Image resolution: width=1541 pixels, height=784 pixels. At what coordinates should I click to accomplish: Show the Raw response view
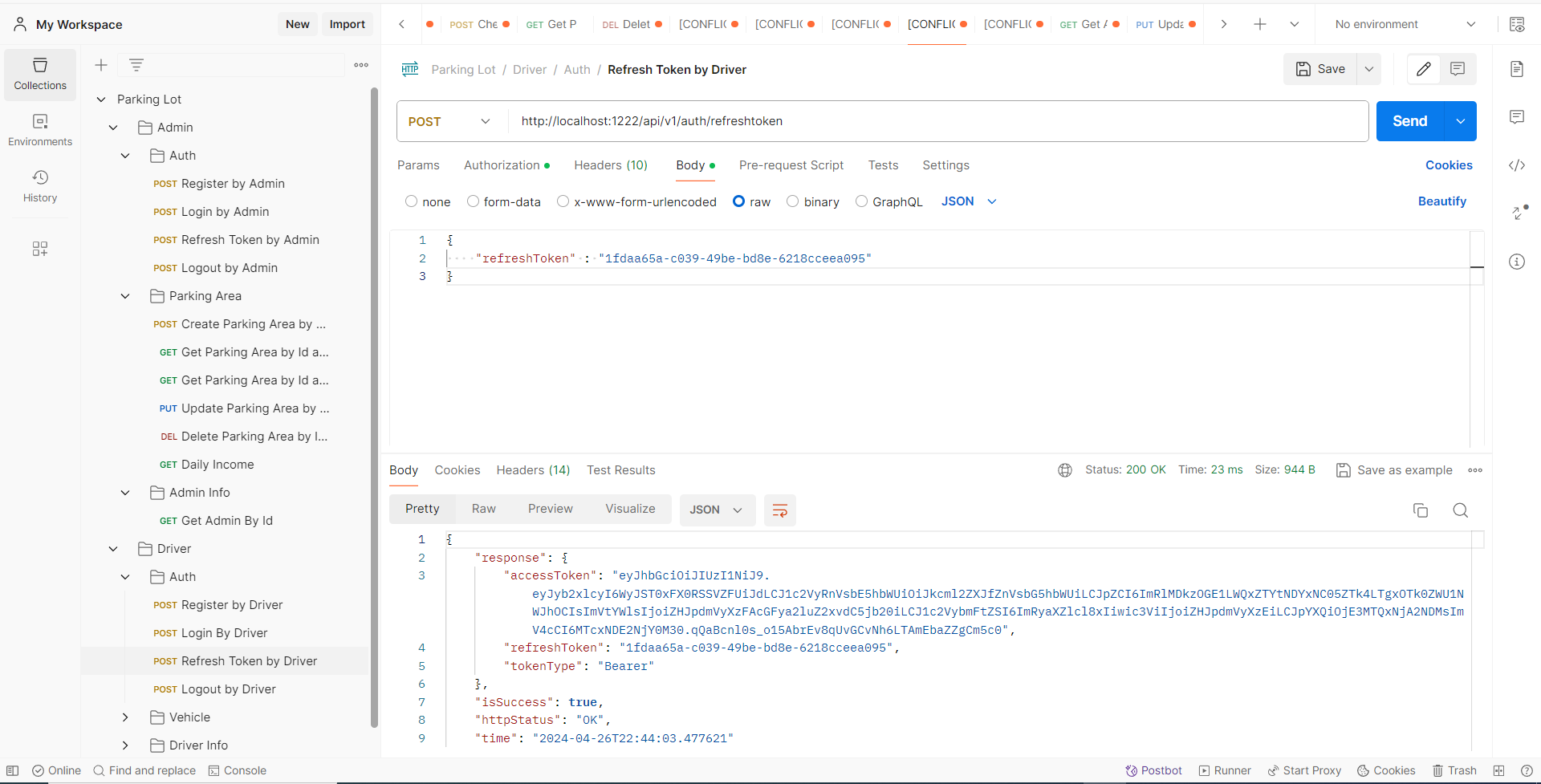tap(484, 509)
